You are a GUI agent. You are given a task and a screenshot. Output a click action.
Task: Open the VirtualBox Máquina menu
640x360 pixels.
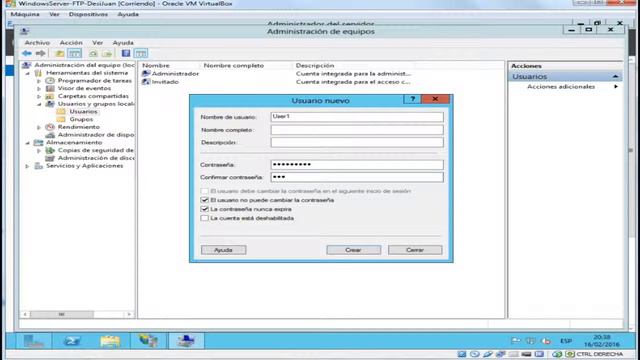(25, 14)
